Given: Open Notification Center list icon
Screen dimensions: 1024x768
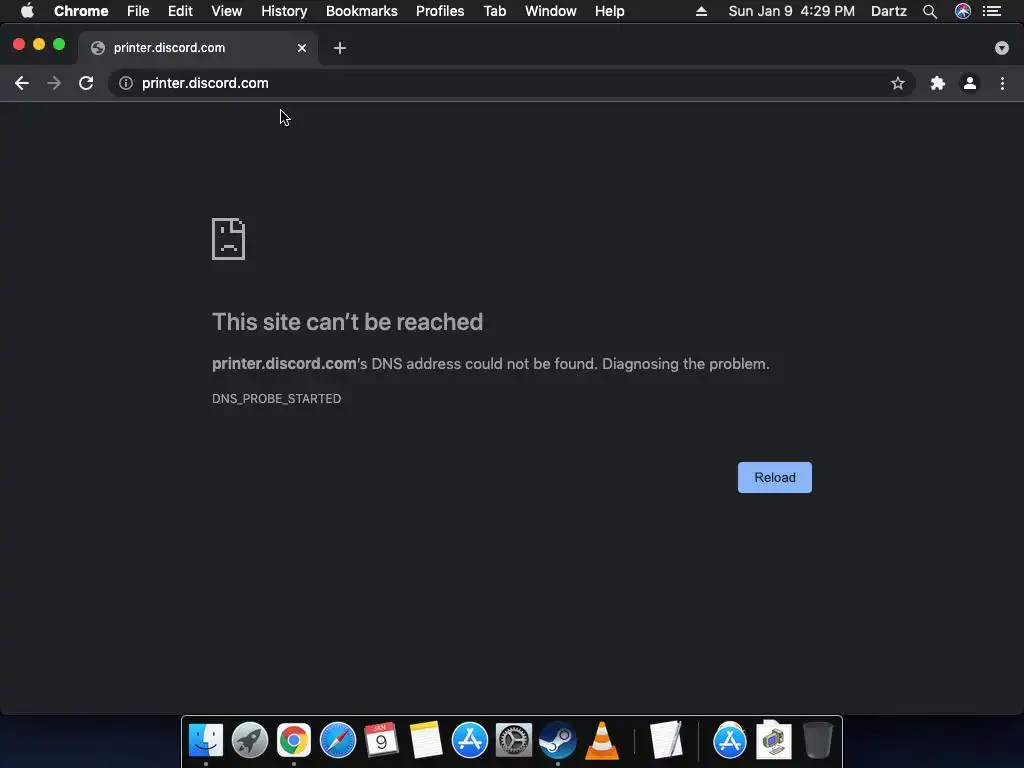Looking at the screenshot, I should click(x=992, y=11).
